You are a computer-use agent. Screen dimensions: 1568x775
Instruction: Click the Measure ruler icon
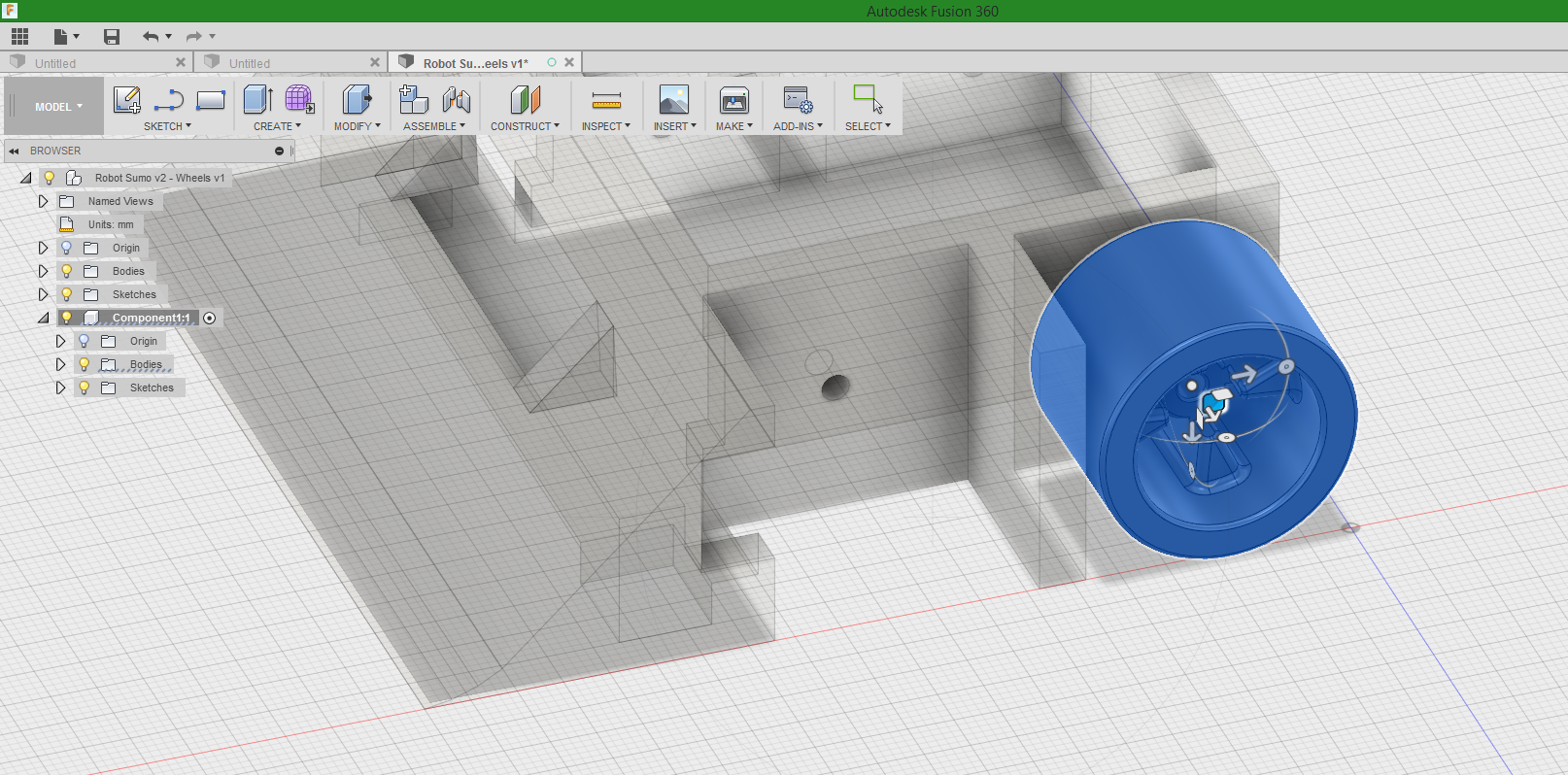(606, 100)
